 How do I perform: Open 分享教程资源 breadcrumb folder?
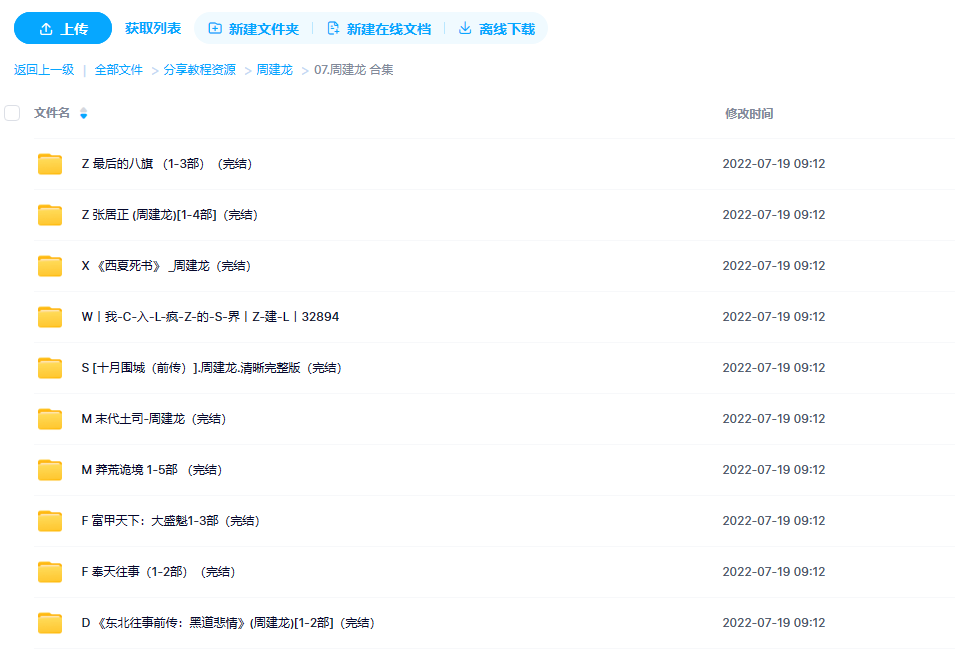200,70
